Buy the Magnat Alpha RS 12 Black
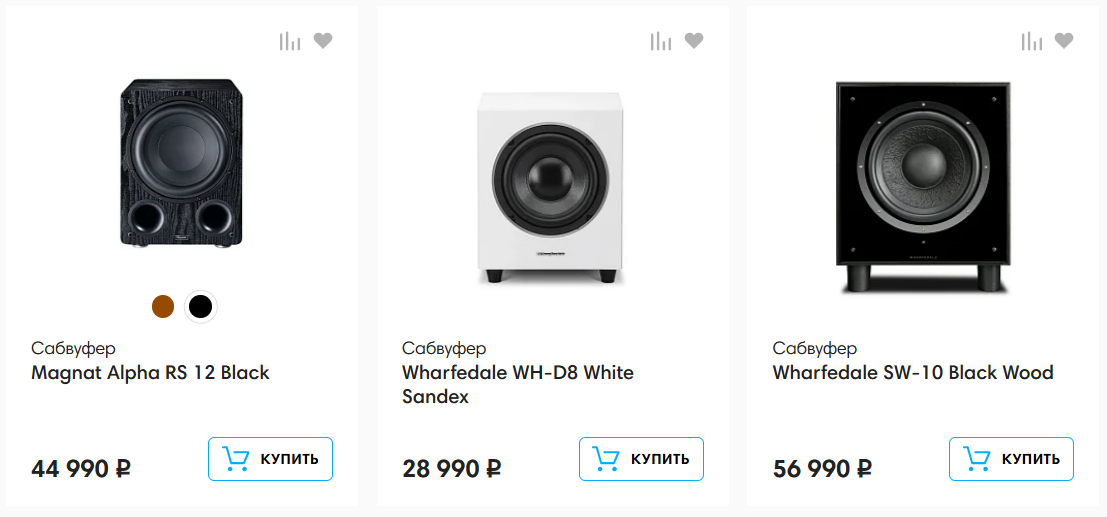Viewport: 1107px width, 517px height. (x=270, y=459)
